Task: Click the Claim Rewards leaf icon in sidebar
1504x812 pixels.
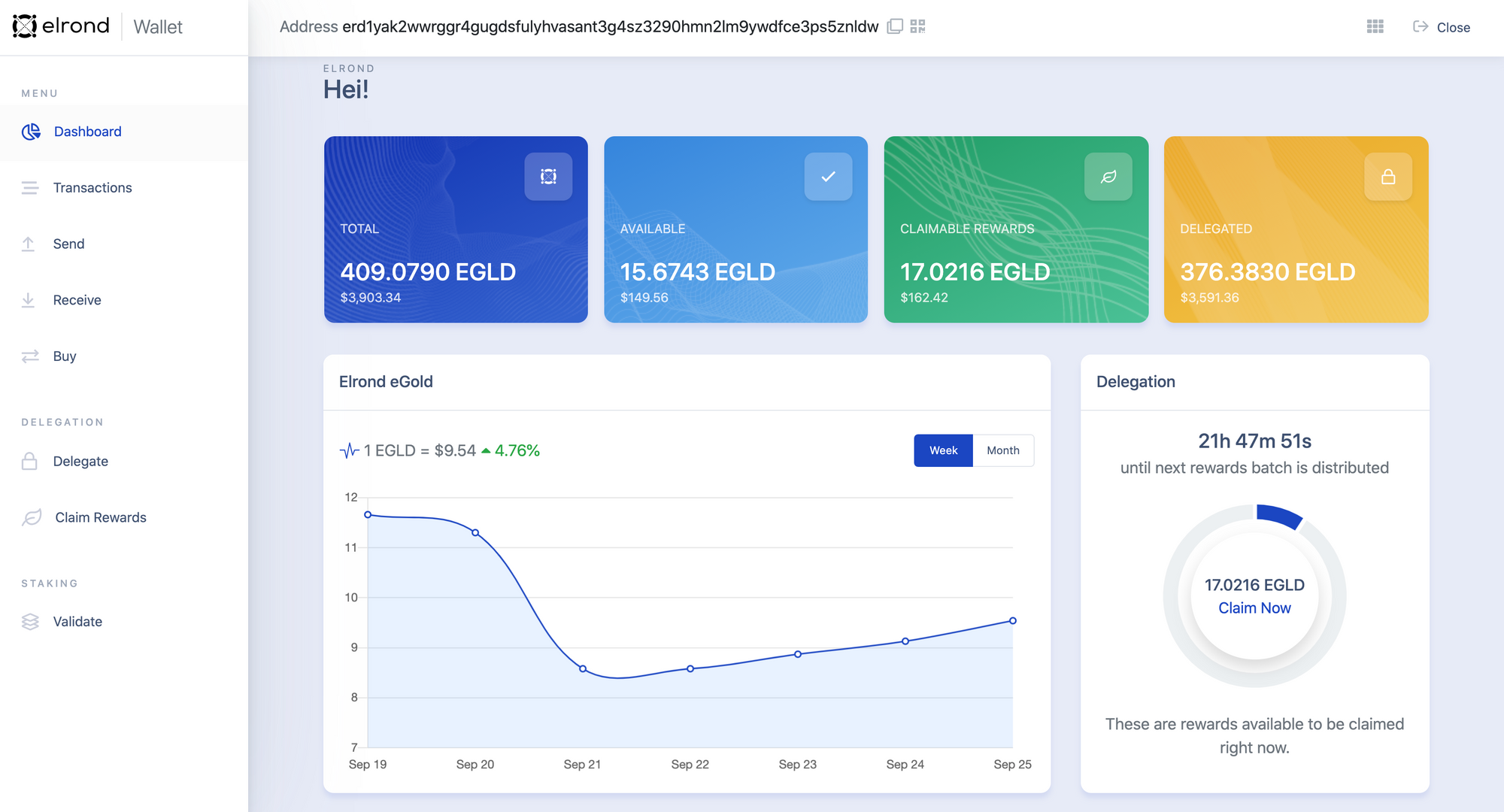Action: (x=32, y=517)
